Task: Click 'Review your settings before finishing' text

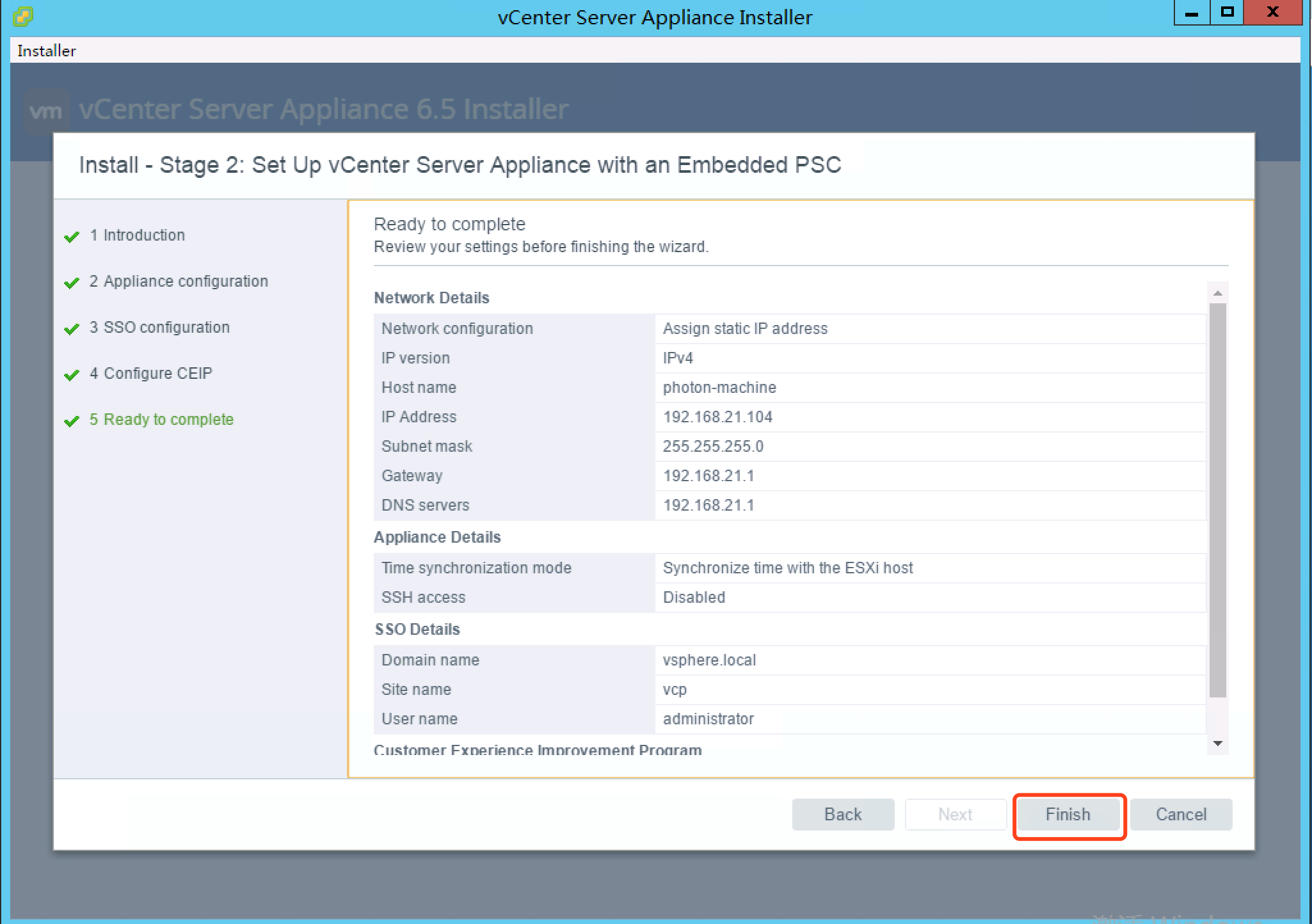Action: coord(541,247)
